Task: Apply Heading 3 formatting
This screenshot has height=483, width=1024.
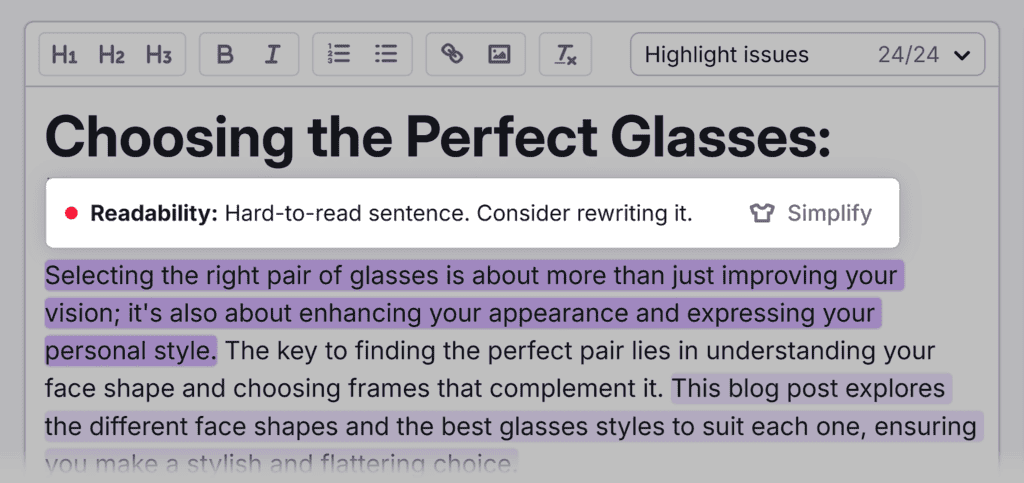Action: (x=158, y=55)
